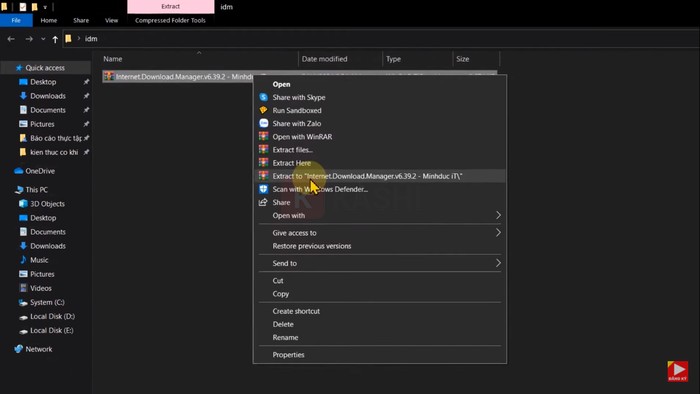The width and height of the screenshot is (700, 394).
Task: Click the red subscribe play logo
Action: point(678,371)
